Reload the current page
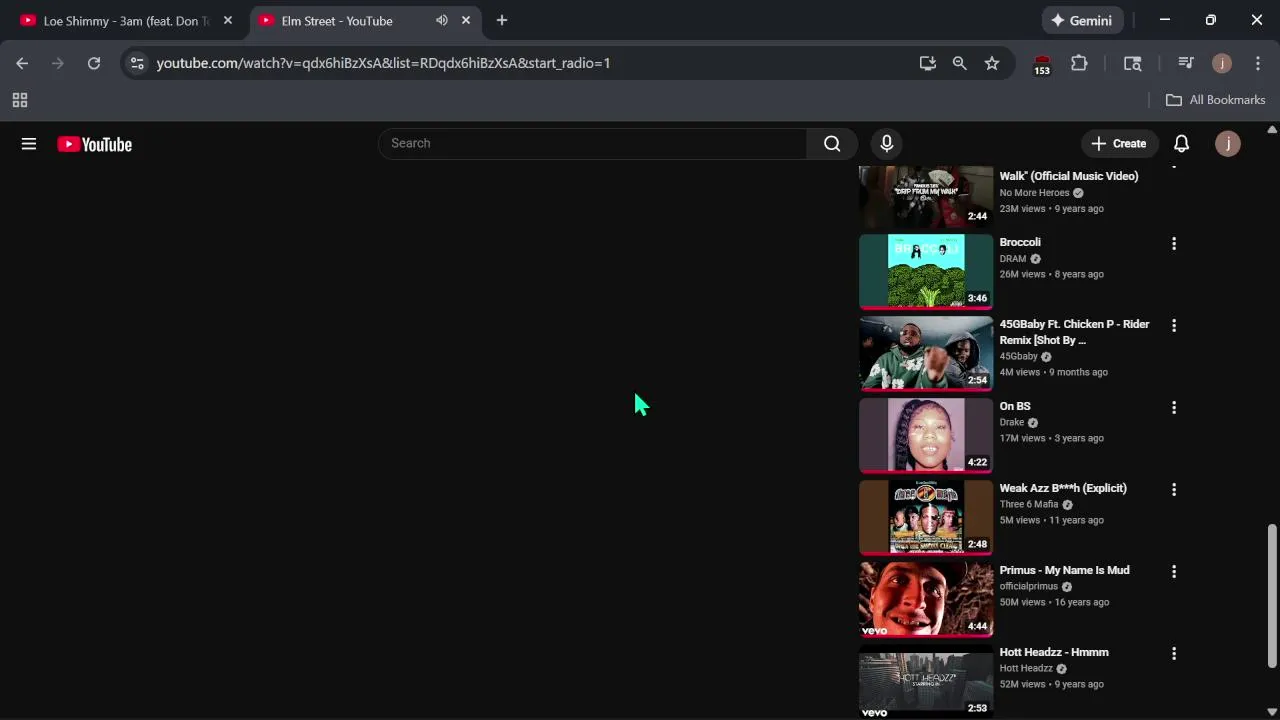Screen dimensions: 1280x720 tap(94, 63)
